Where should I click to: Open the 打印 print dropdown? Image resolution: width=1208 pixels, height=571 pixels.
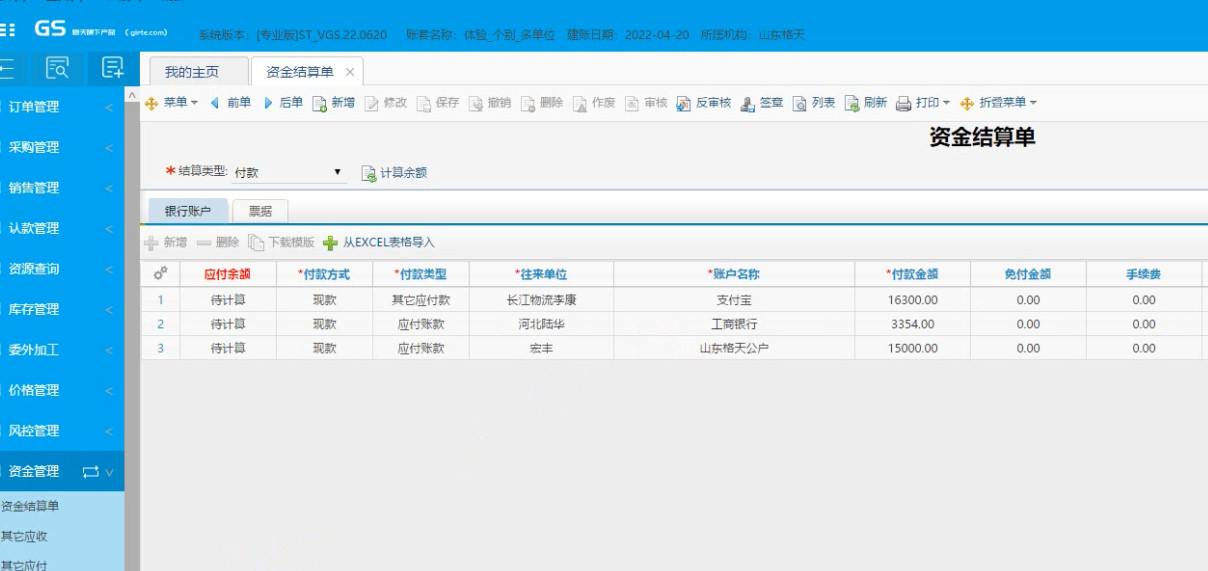pyautogui.click(x=923, y=102)
